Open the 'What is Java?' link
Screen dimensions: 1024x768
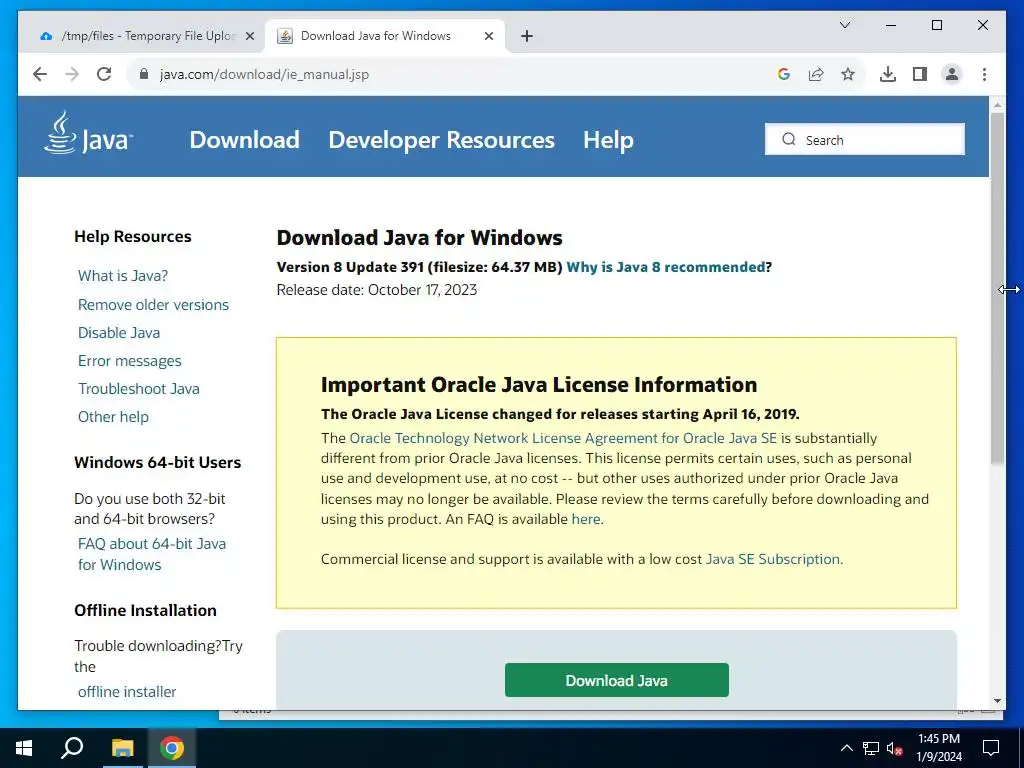click(x=123, y=276)
